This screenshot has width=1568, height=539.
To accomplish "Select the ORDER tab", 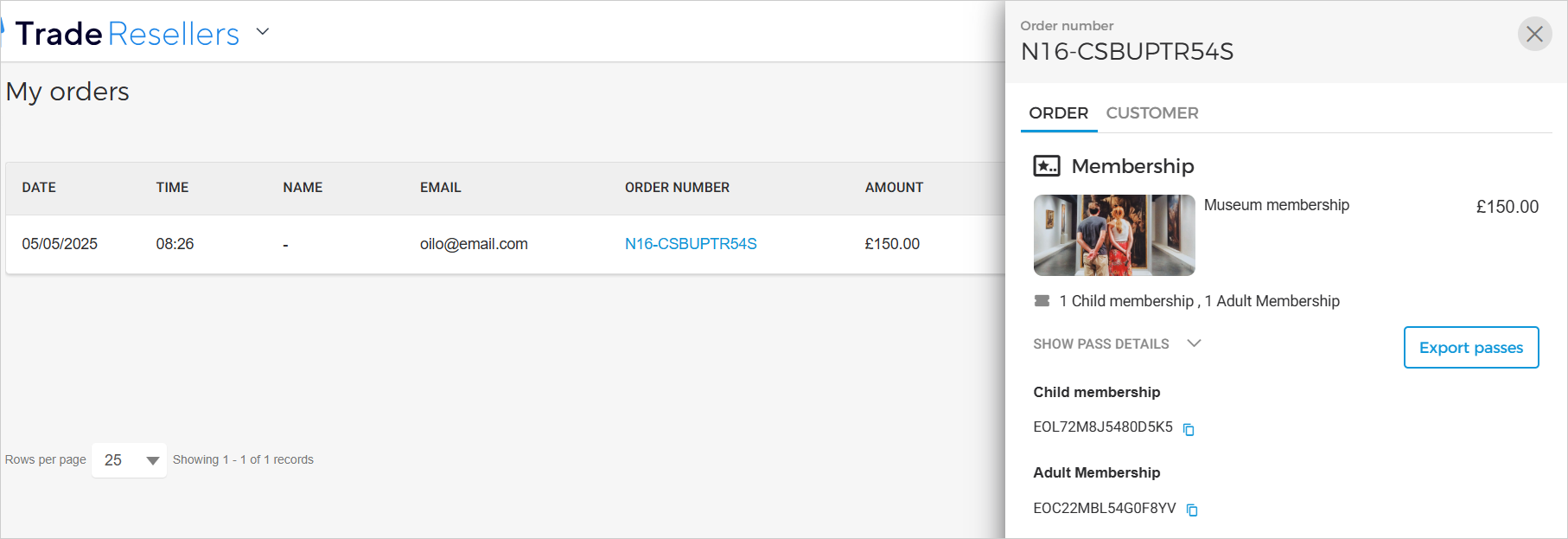I will coord(1058,113).
